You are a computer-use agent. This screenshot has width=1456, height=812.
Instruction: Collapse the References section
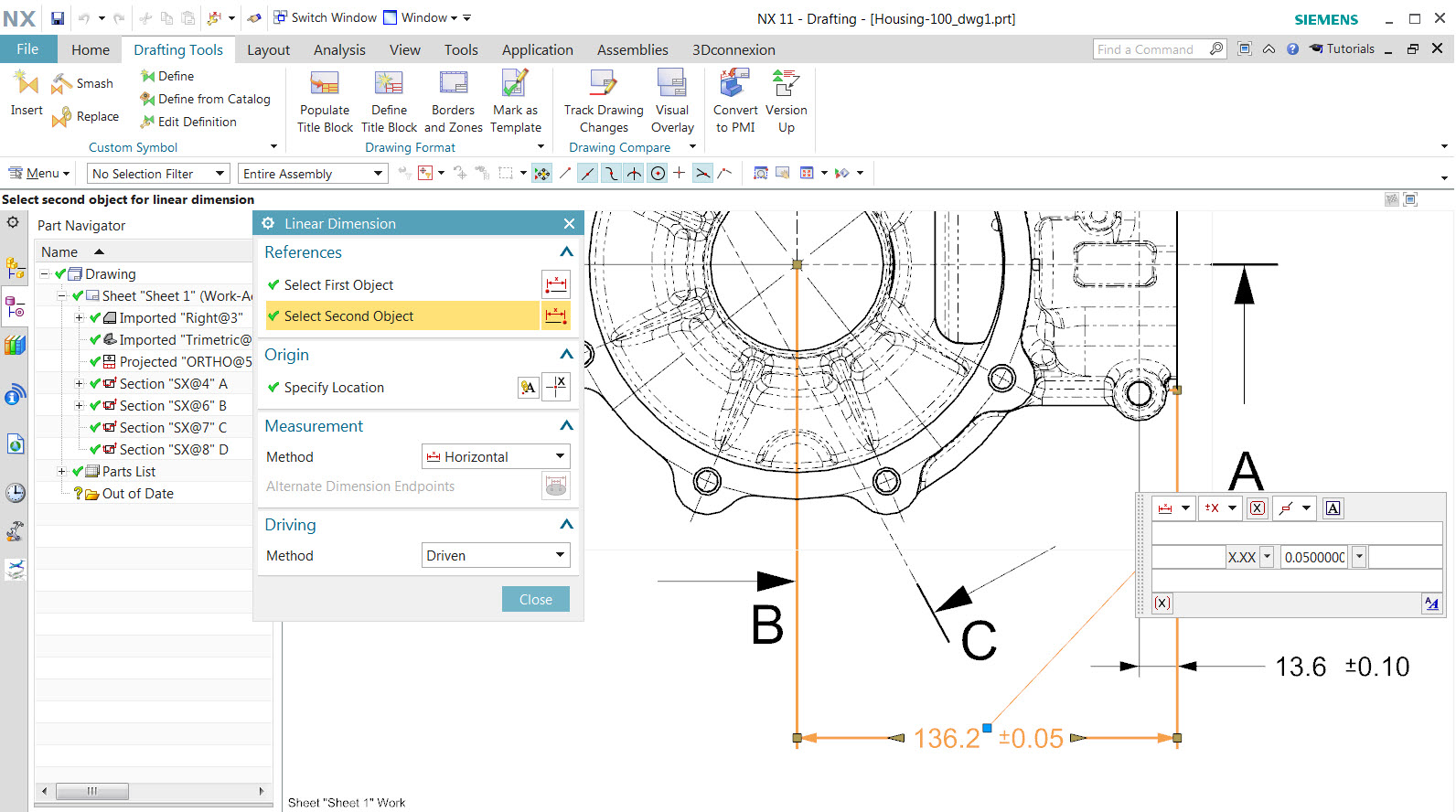click(x=566, y=252)
